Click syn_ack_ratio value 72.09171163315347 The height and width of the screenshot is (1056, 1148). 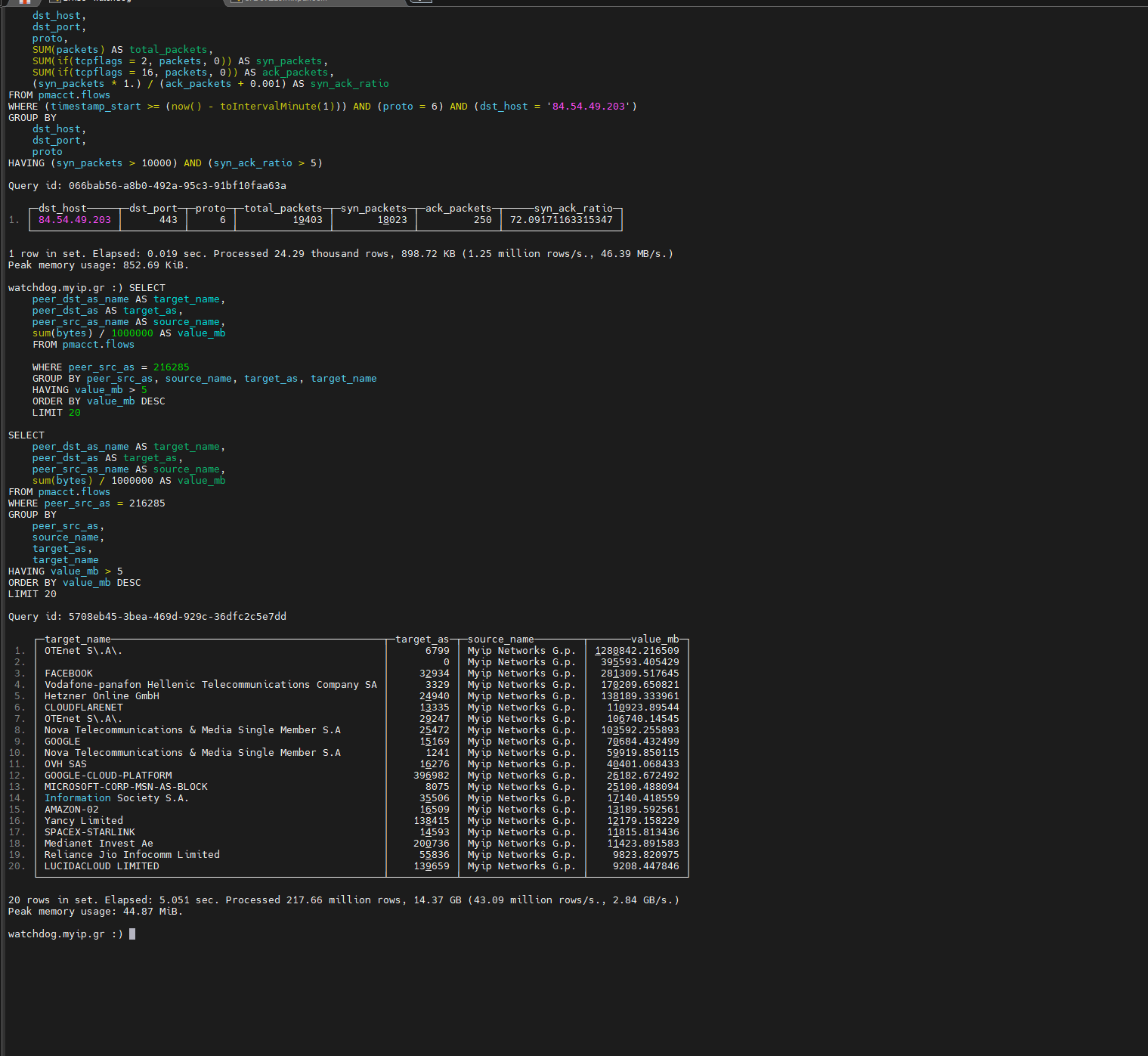pyautogui.click(x=562, y=220)
